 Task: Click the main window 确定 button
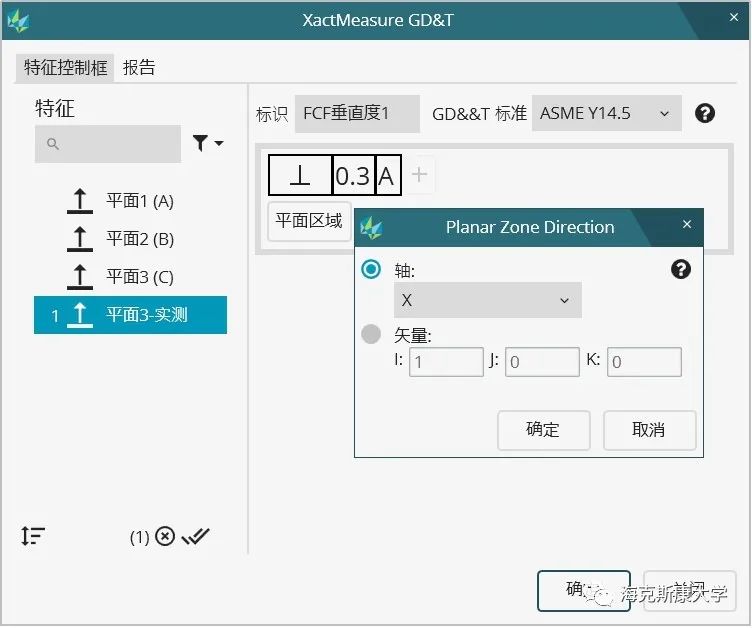tap(584, 591)
